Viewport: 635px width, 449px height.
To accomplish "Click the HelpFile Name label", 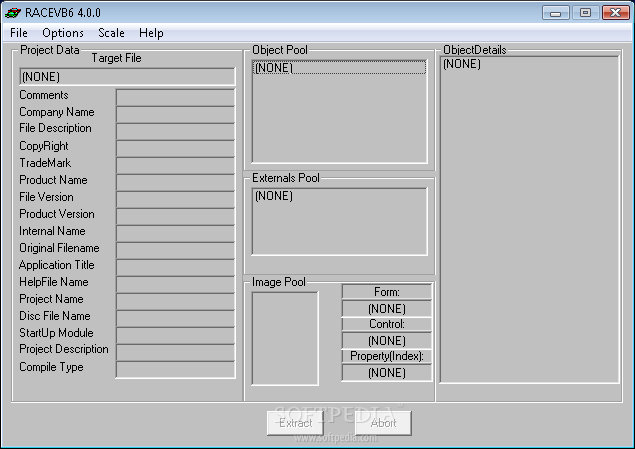I will pos(53,282).
